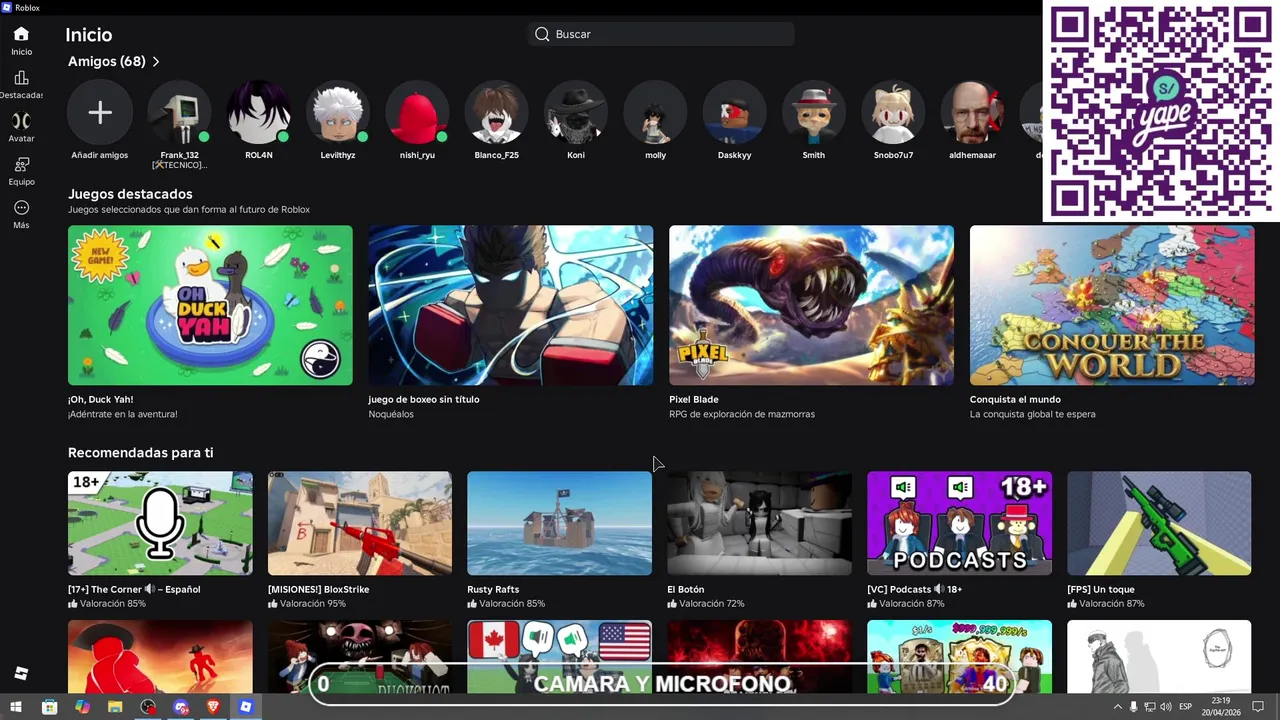
Task: Click the "Juegos destacados" heading
Action: coord(130,194)
